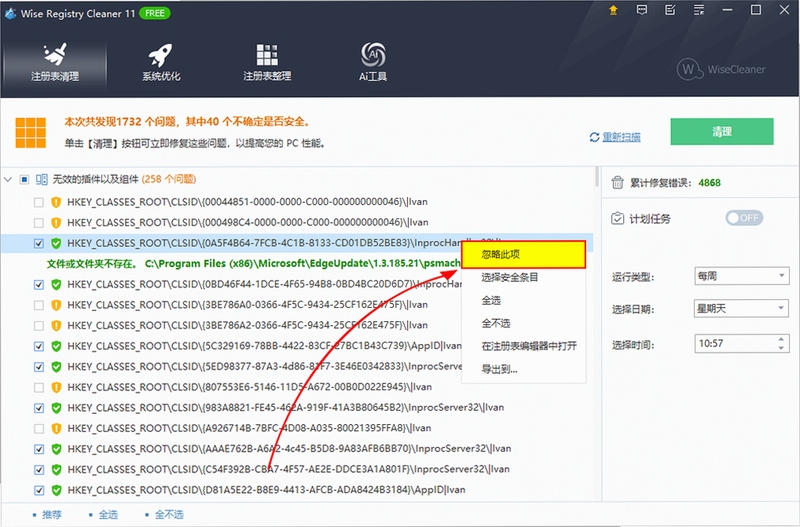Image resolution: width=800 pixels, height=527 pixels.
Task: Toggle the 无效的插件以及组件 category checkbox
Action: (24, 179)
